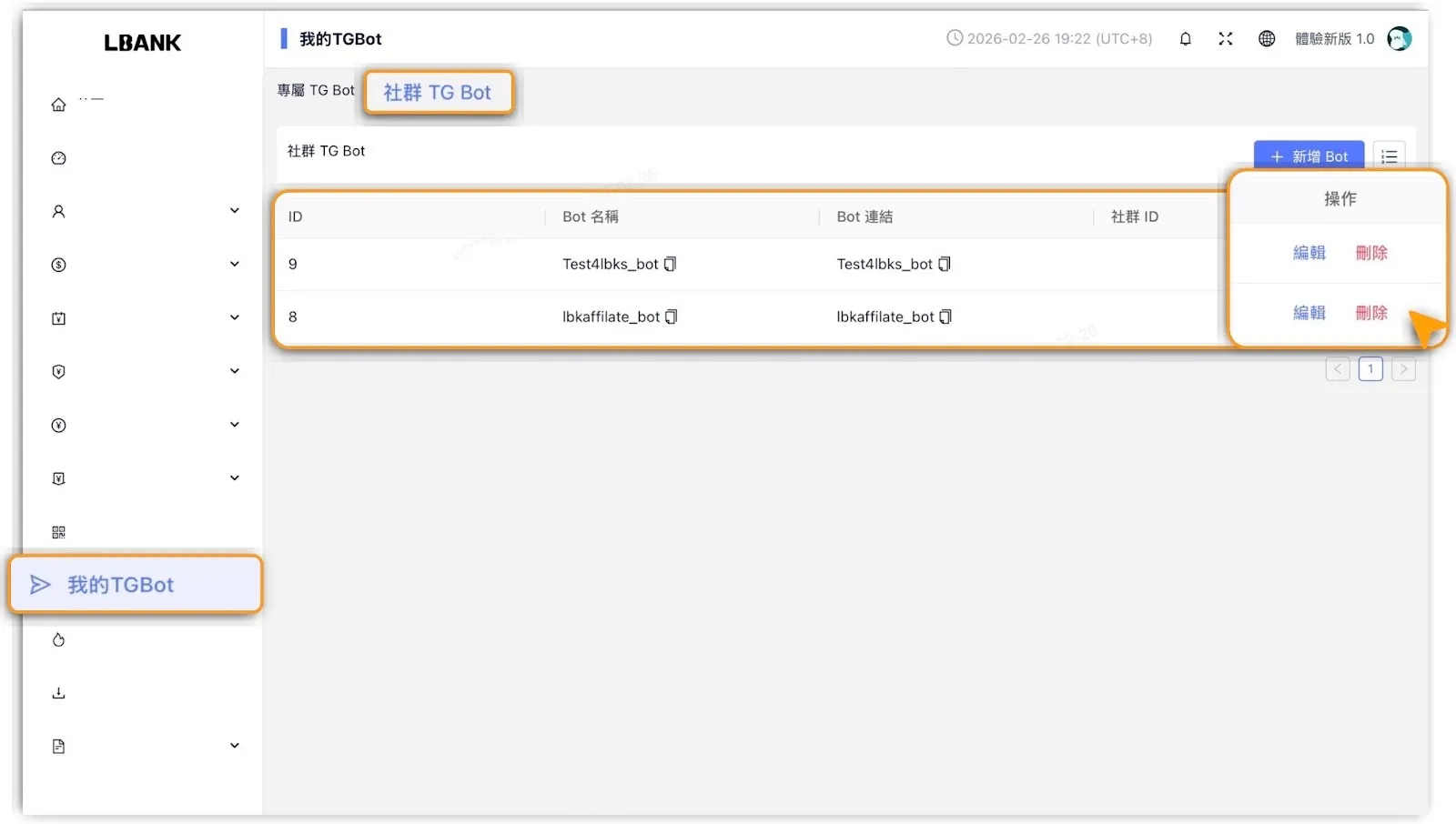Select 我的TGBot in the sidebar menu

tap(136, 585)
